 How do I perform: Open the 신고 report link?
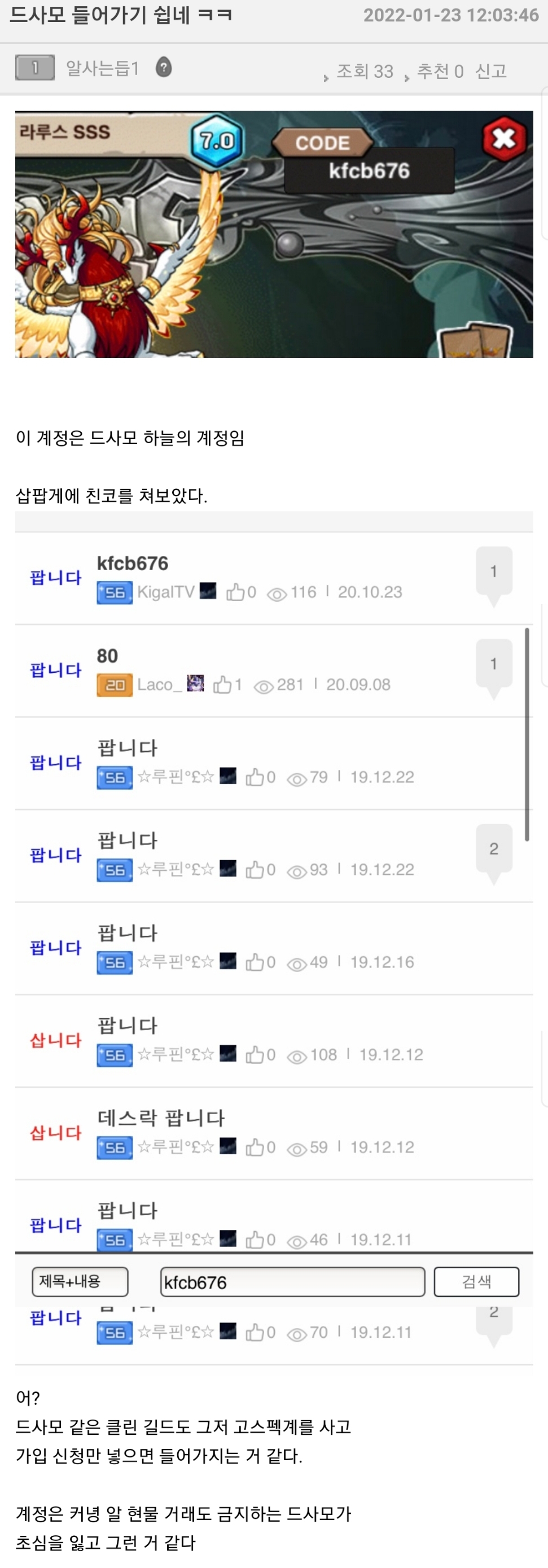pos(491,71)
